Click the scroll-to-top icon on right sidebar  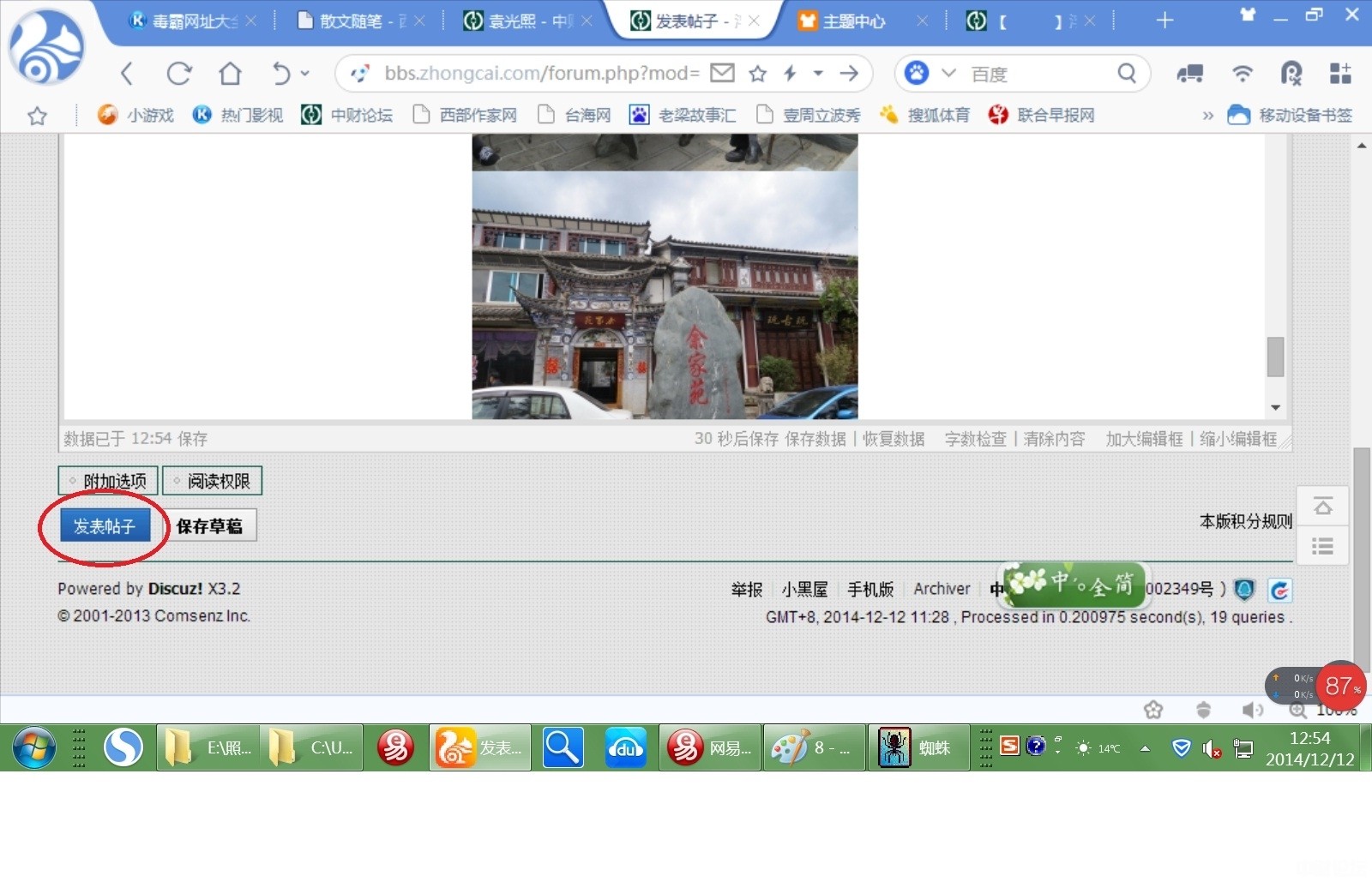(1322, 507)
